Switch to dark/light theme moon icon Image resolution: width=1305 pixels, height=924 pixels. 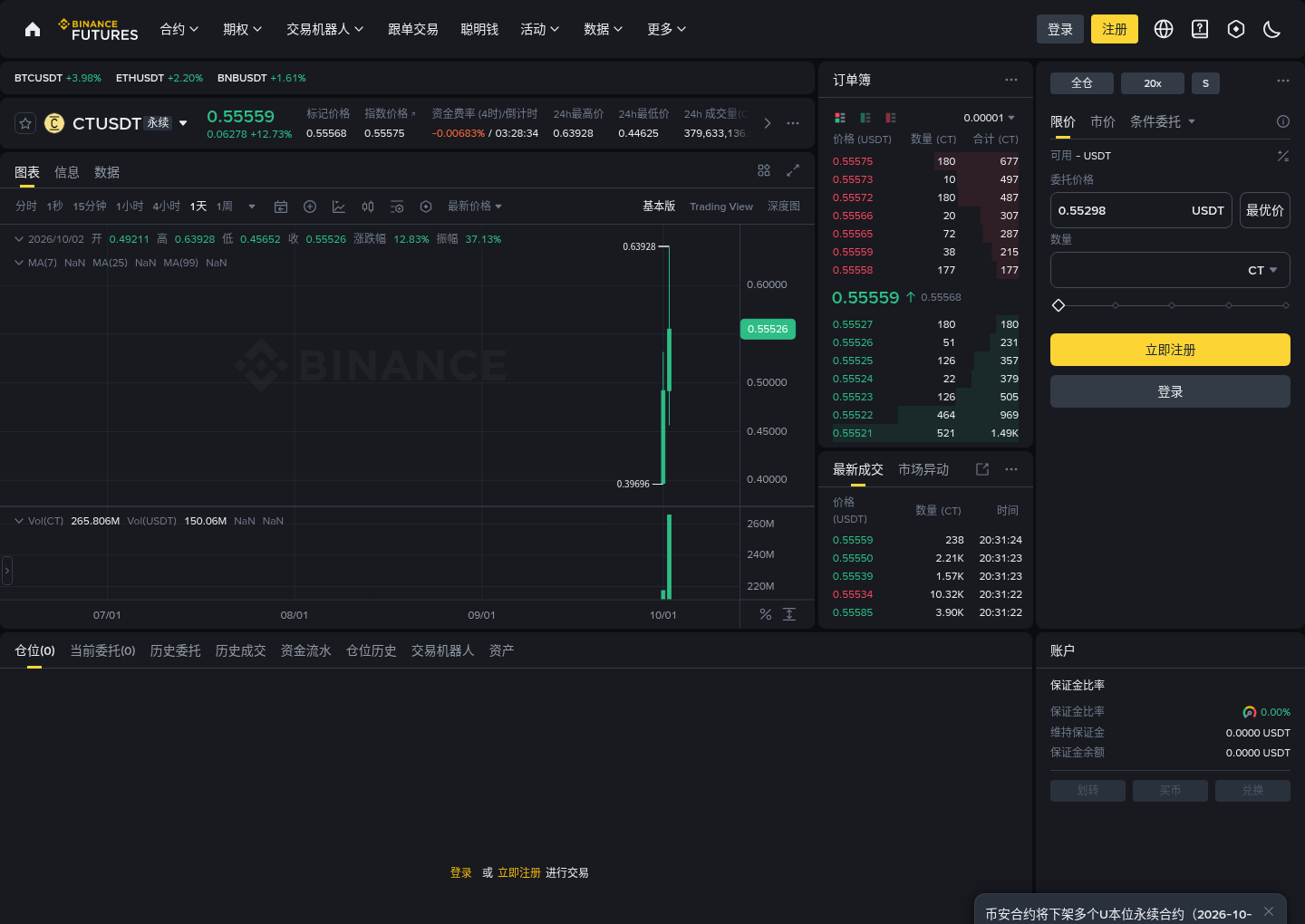1272,29
